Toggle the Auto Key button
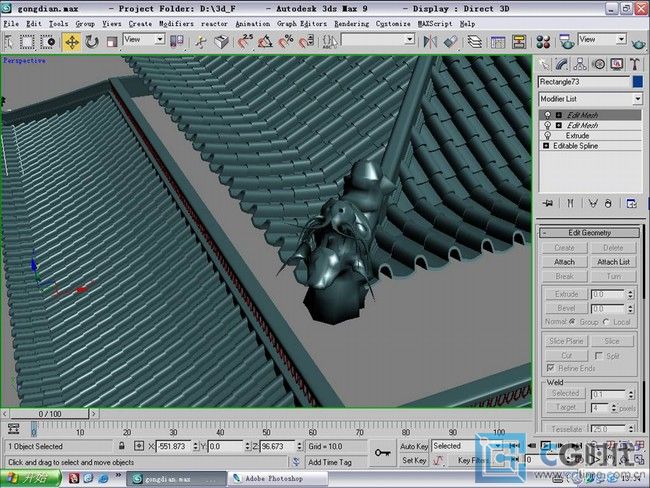 click(x=414, y=447)
